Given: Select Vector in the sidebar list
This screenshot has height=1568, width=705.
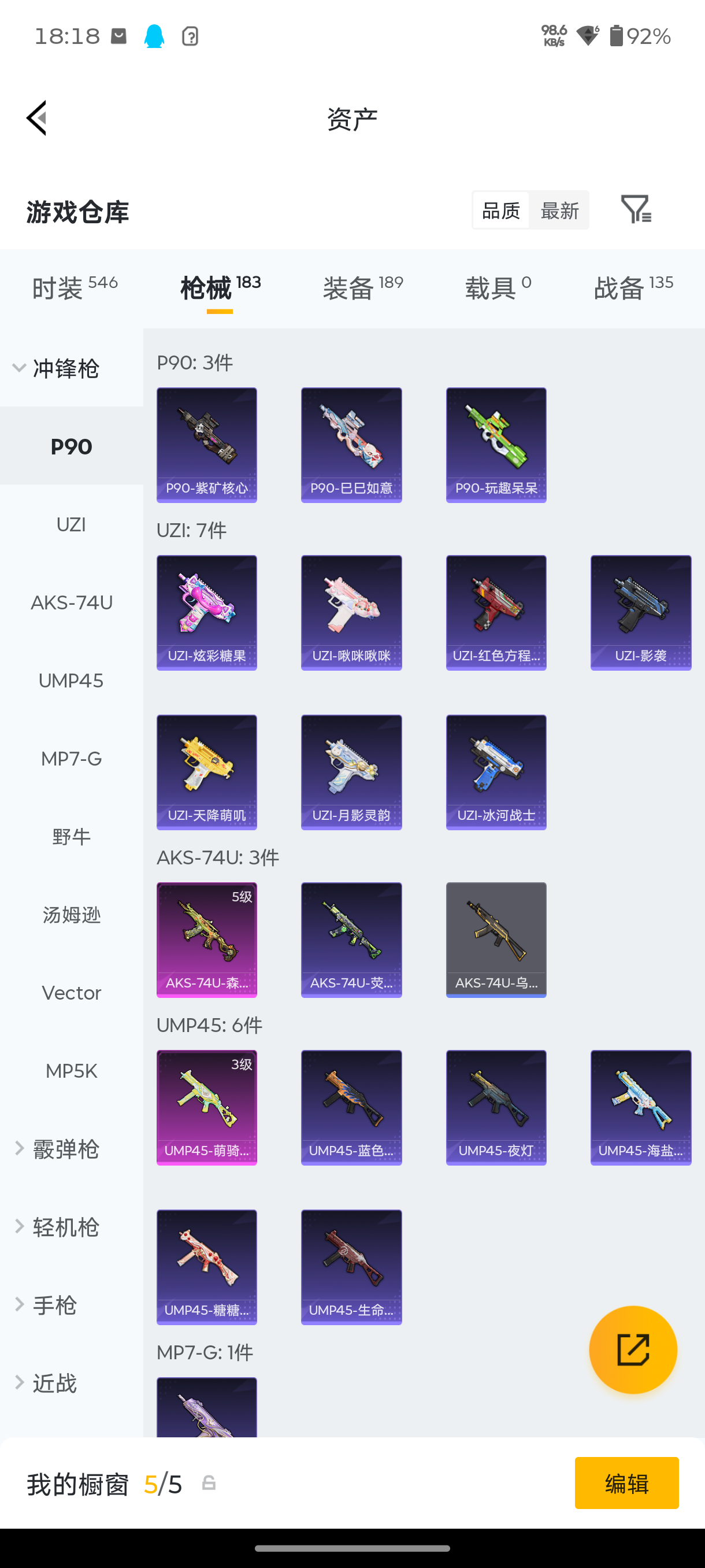Looking at the screenshot, I should [71, 993].
